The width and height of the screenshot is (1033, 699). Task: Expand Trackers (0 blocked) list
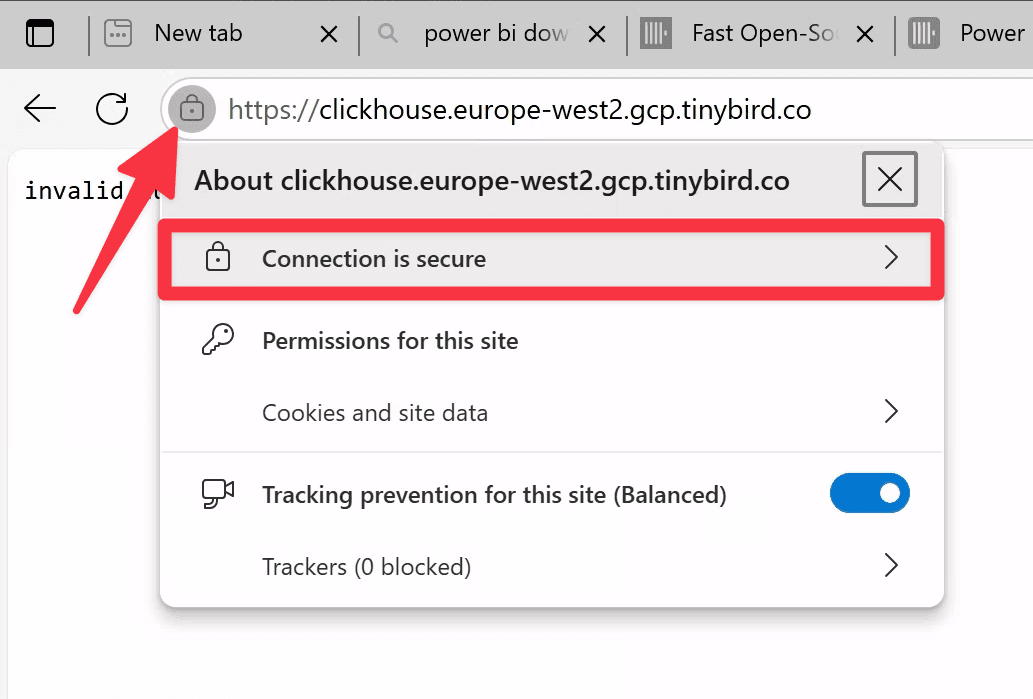[x=550, y=566]
